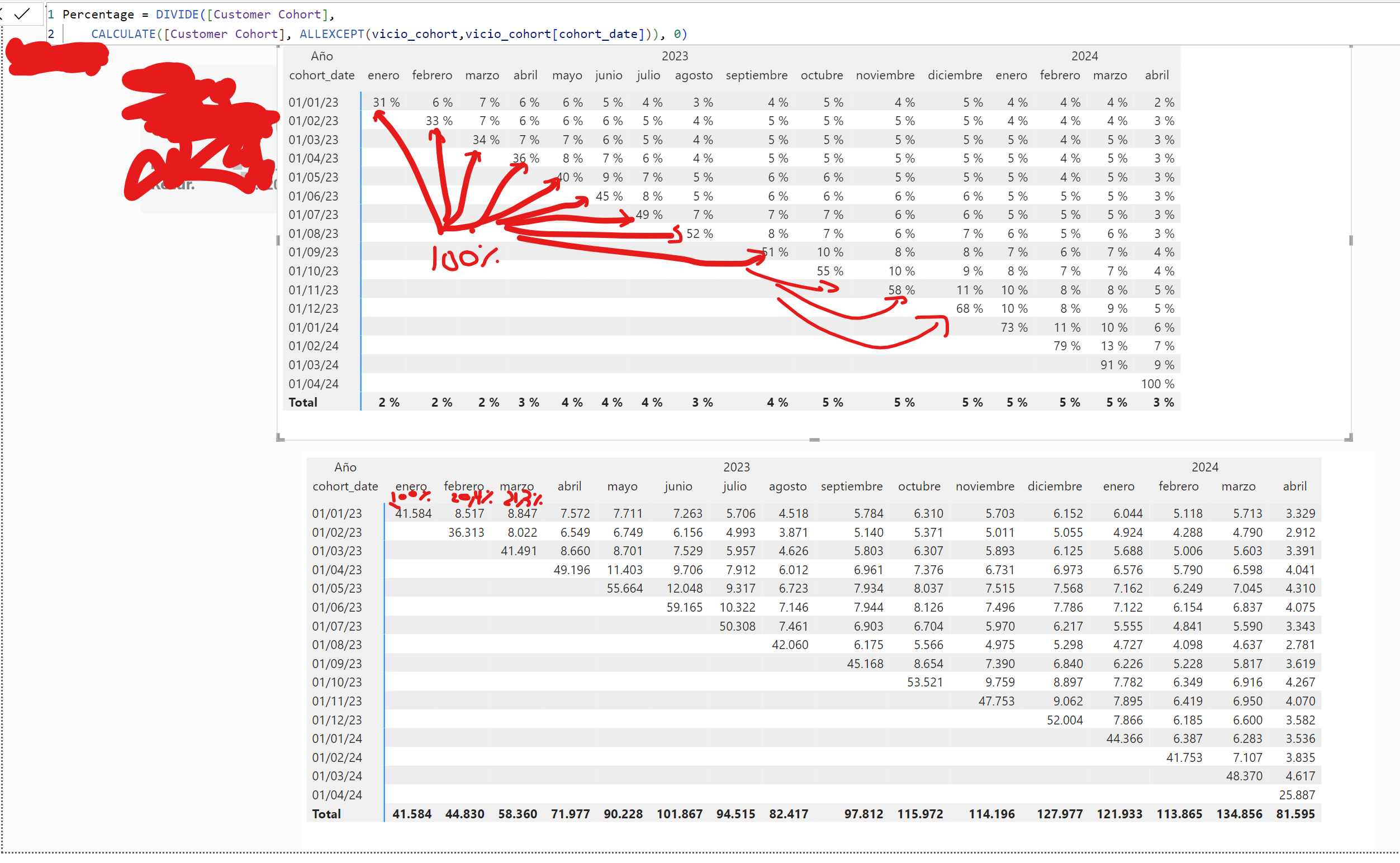Select the 'diciembre' header in the percentage matrix
Screen dimensions: 1400x863
pyautogui.click(x=955, y=75)
